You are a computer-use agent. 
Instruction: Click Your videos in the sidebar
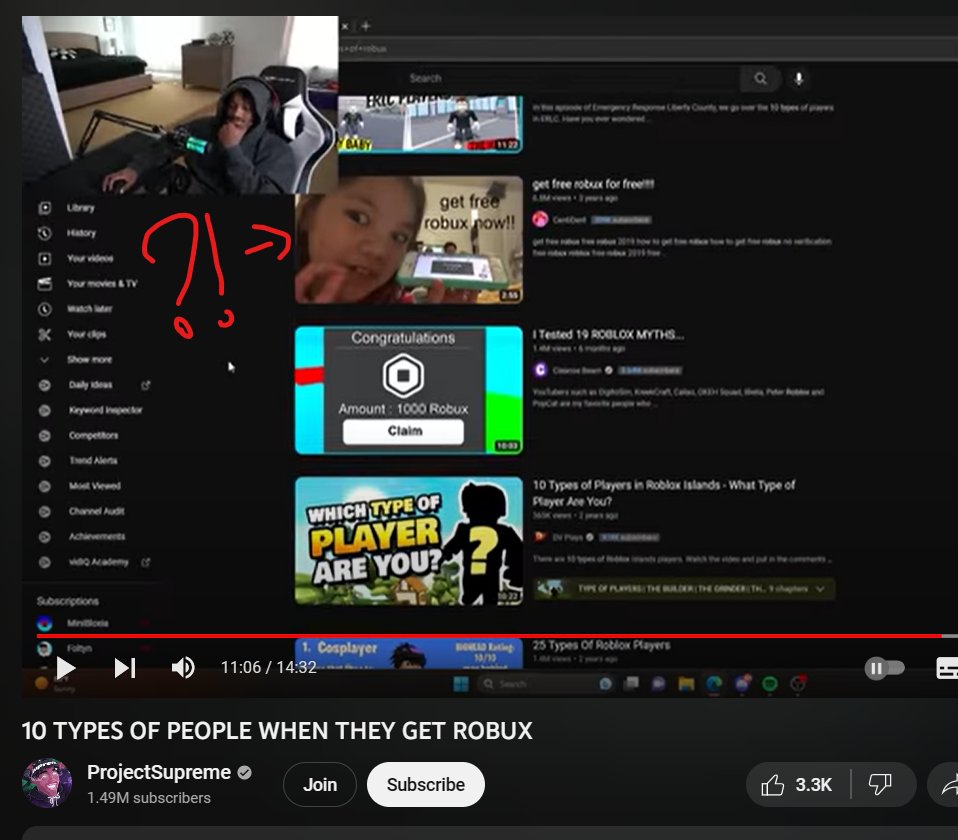(90, 258)
